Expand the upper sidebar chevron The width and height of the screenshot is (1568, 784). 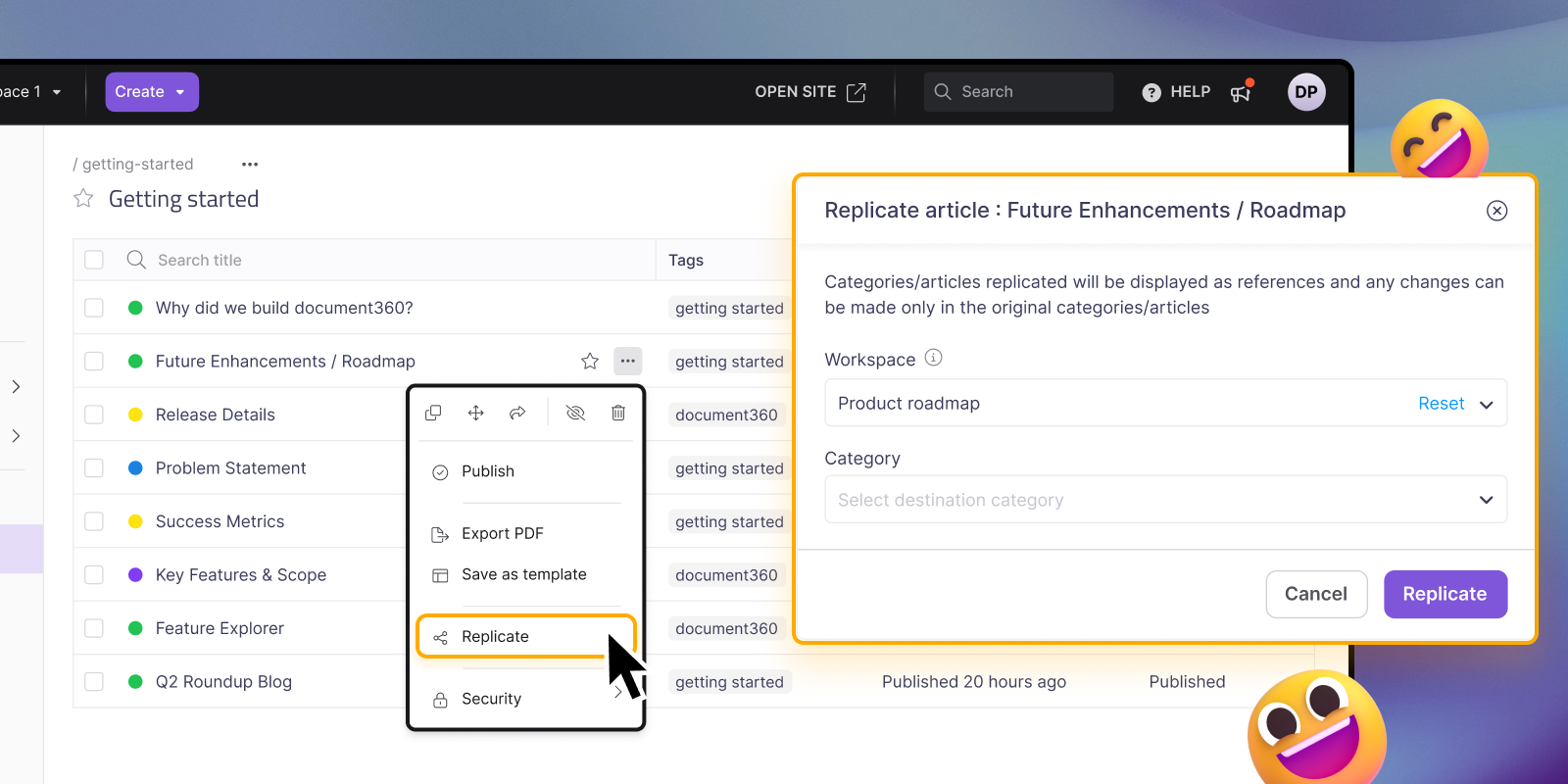(x=16, y=387)
